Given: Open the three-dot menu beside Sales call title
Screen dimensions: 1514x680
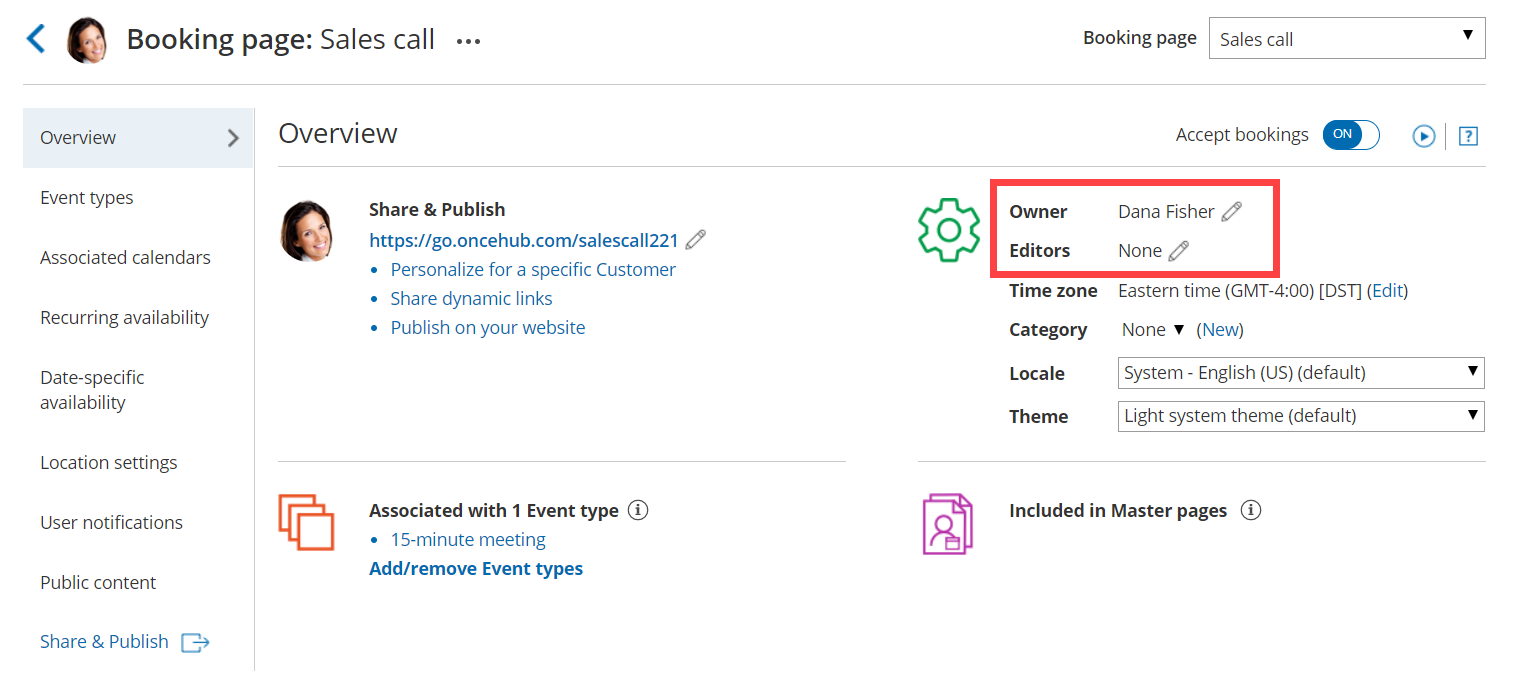Looking at the screenshot, I should [x=468, y=41].
